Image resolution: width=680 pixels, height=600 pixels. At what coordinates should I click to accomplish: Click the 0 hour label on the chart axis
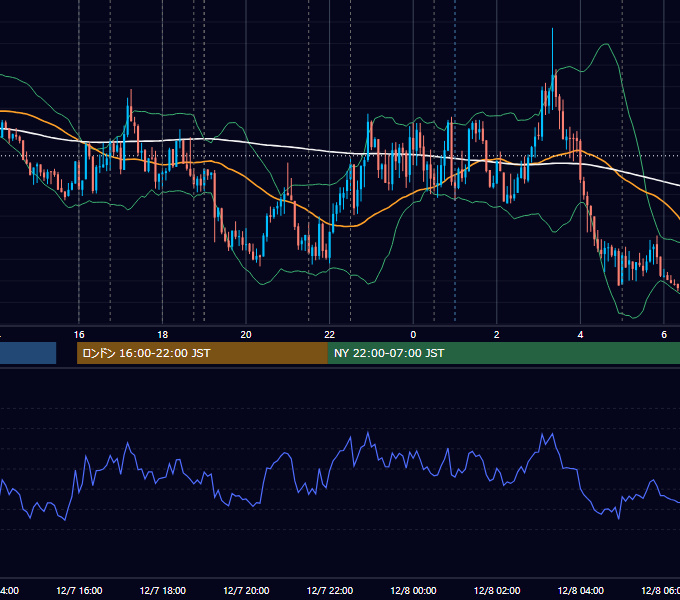pos(413,335)
